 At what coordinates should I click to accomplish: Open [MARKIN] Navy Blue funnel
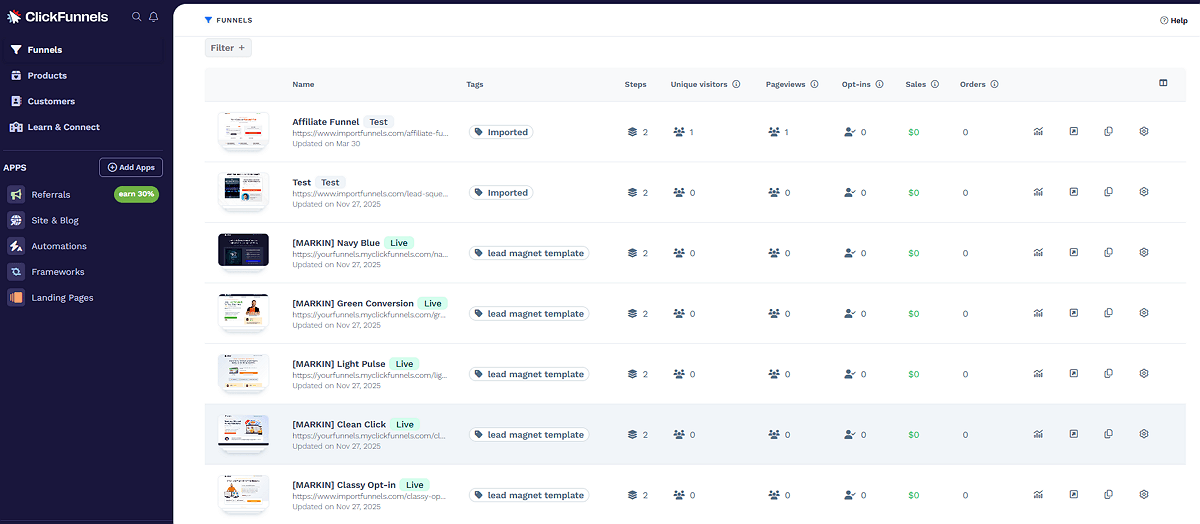pyautogui.click(x=336, y=243)
